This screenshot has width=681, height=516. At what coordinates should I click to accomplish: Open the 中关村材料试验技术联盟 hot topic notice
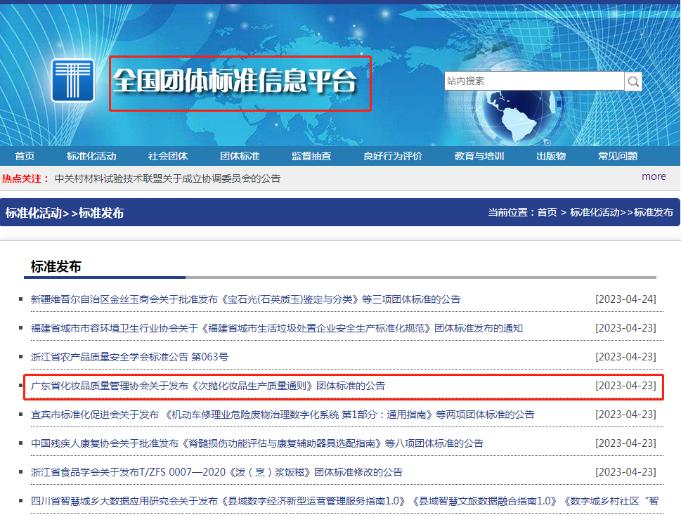click(167, 179)
